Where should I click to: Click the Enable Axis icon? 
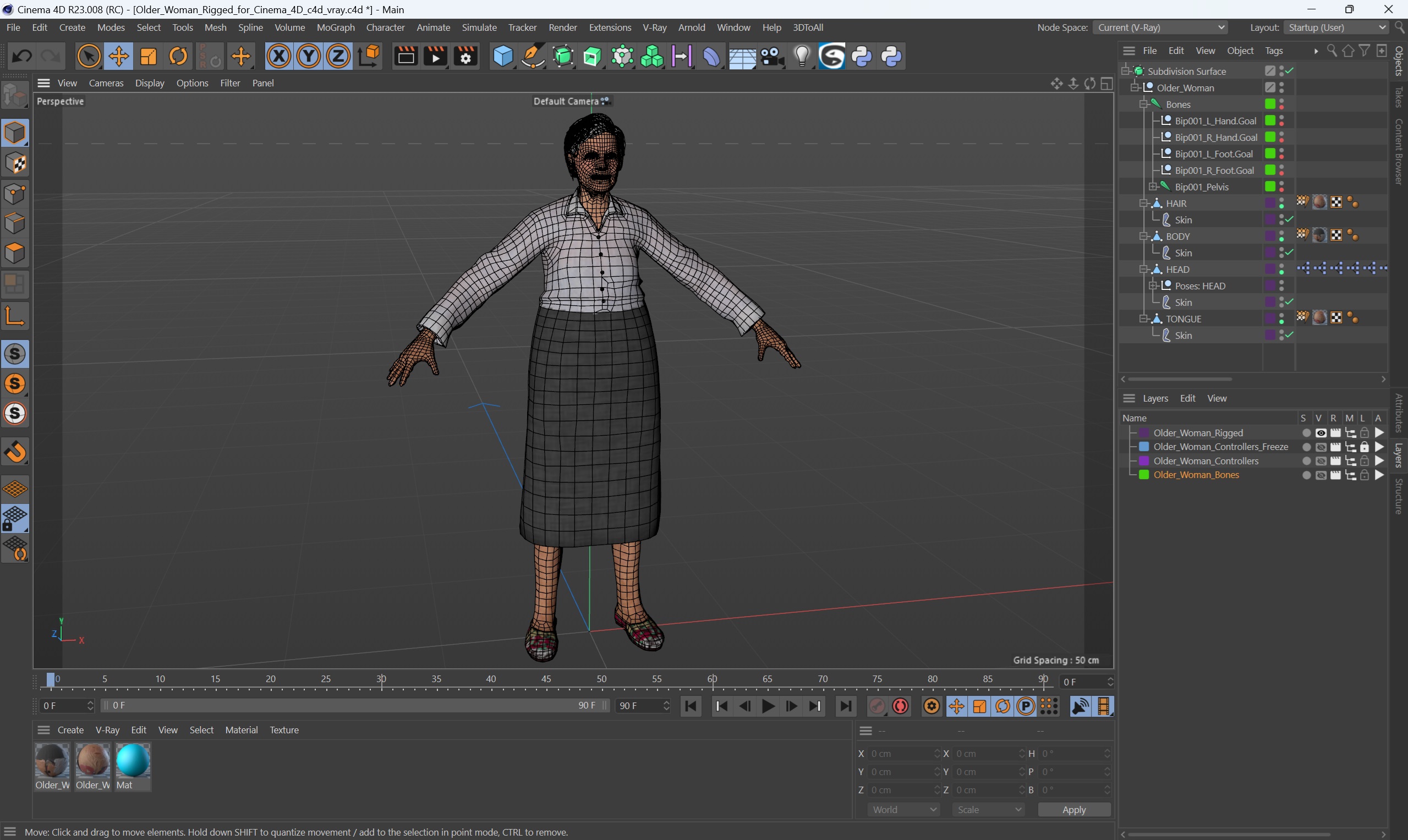point(15,316)
